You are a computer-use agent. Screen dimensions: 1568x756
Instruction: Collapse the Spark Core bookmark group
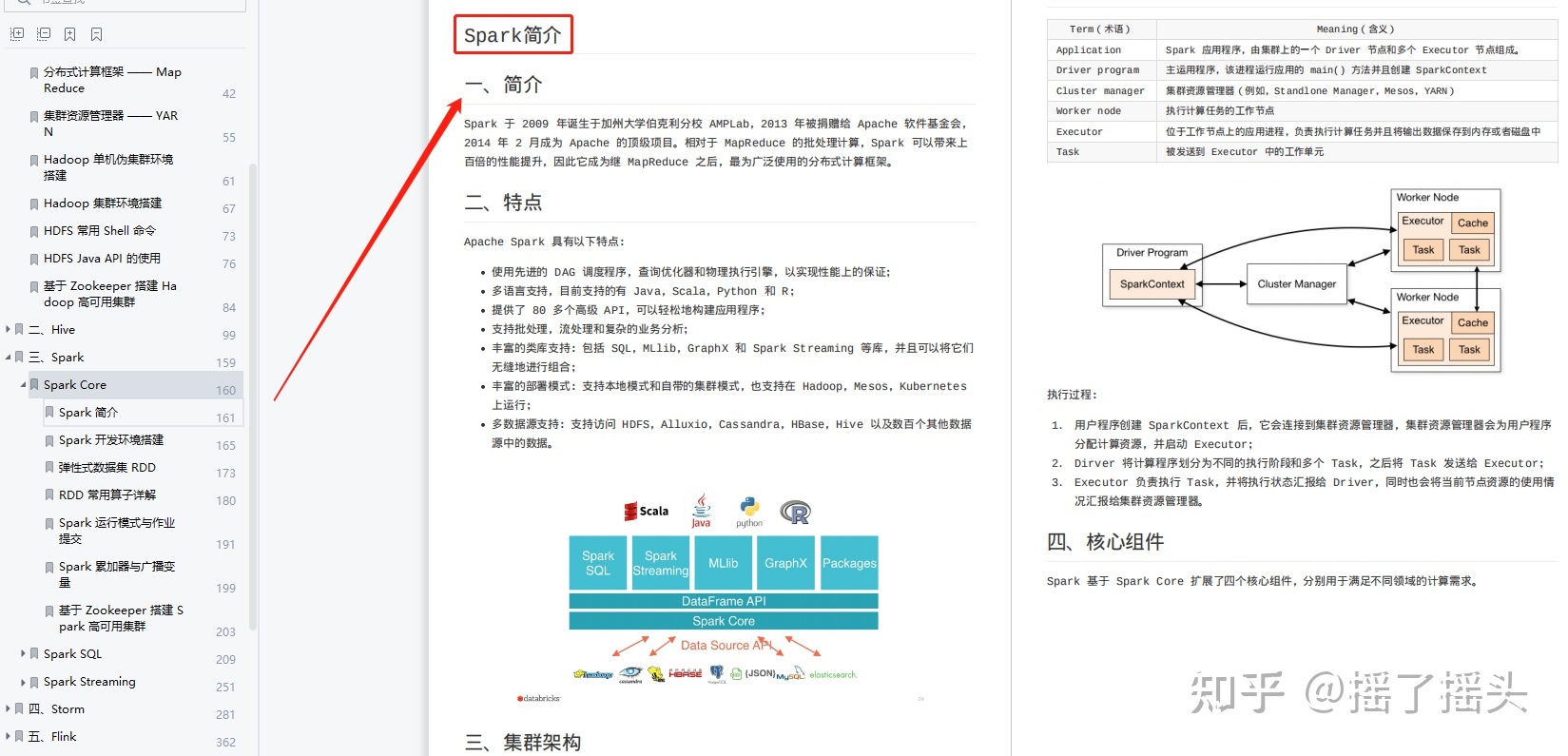[23, 384]
